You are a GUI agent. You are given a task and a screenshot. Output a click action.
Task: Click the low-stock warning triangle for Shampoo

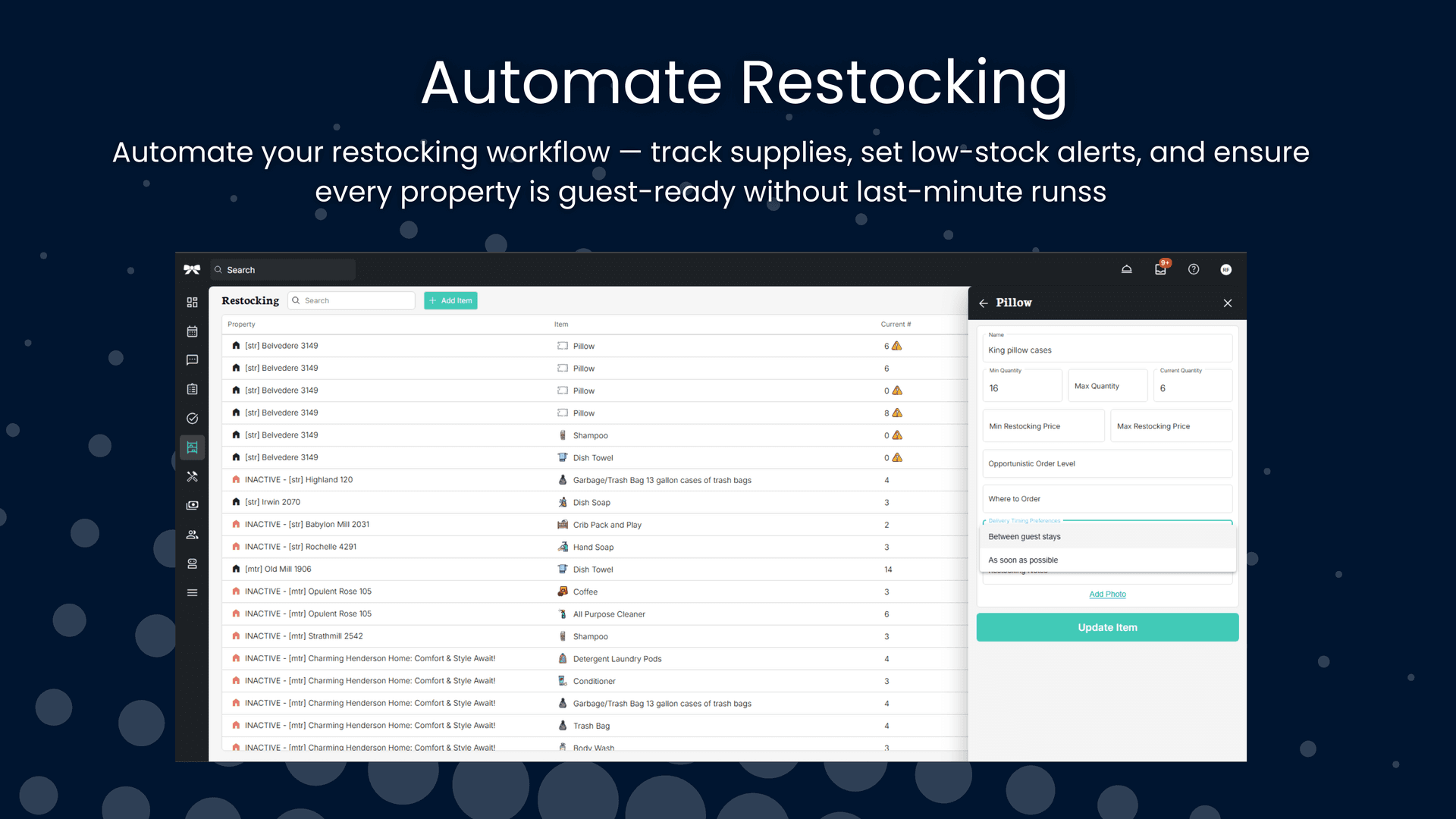pyautogui.click(x=896, y=435)
